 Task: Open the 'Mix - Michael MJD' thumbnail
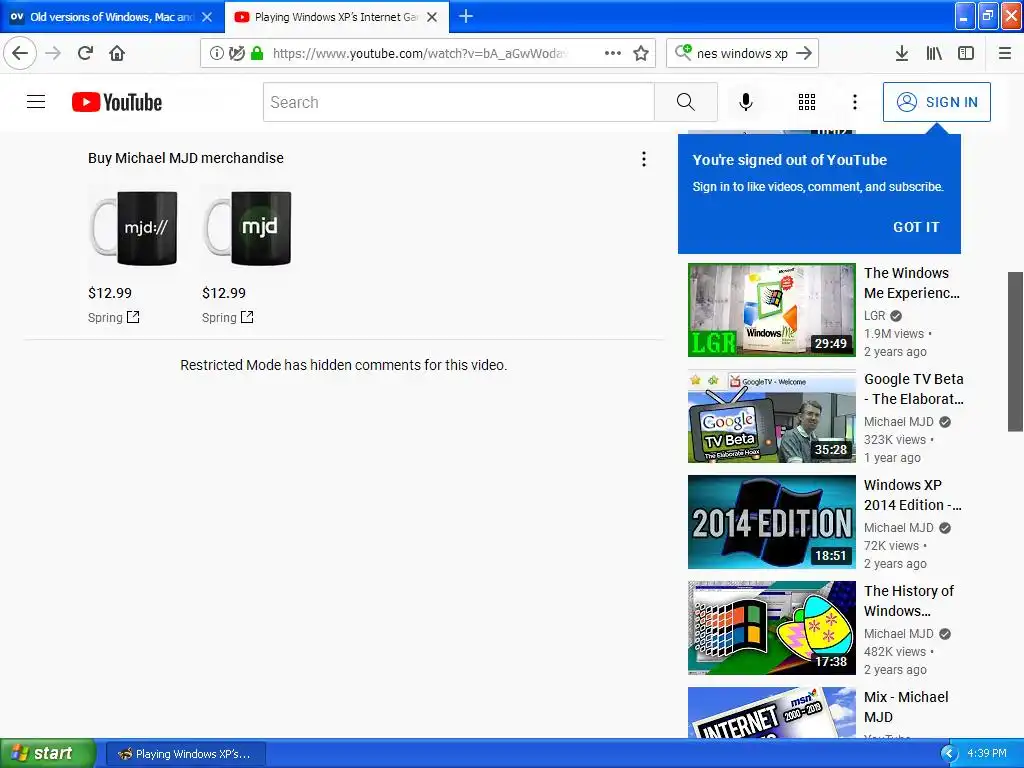coord(771,712)
